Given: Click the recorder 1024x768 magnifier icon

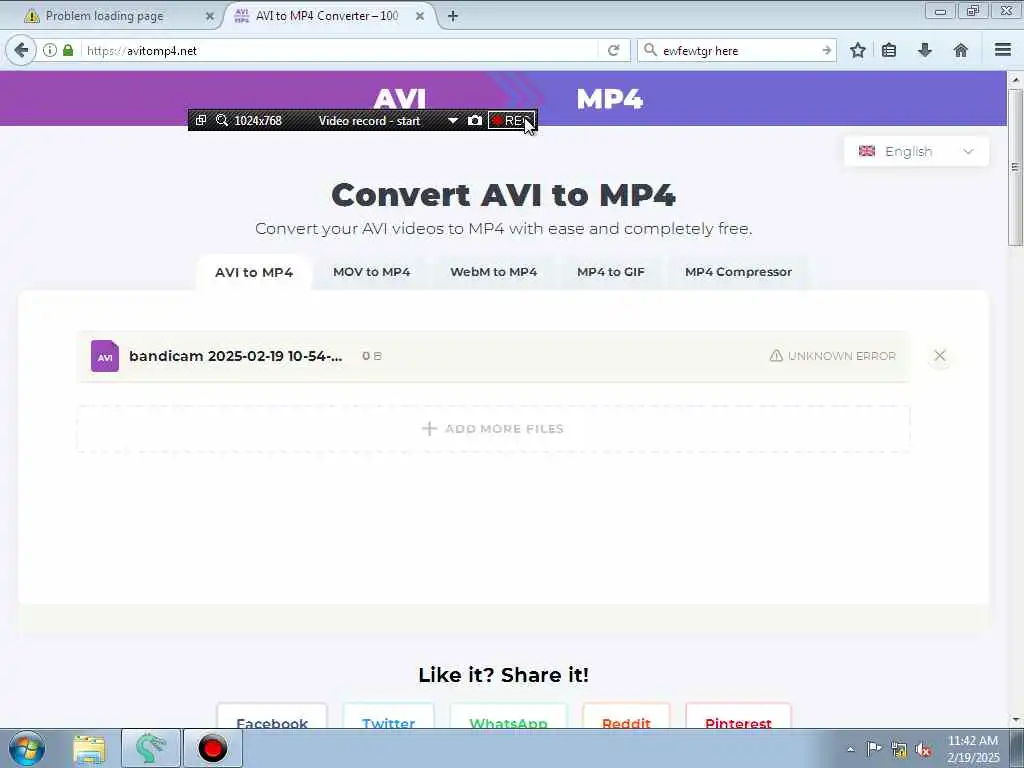Looking at the screenshot, I should 222,120.
